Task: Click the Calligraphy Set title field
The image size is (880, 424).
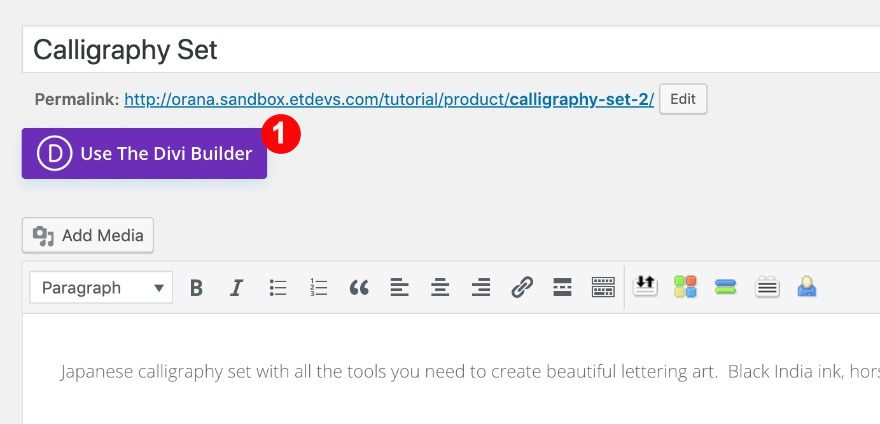Action: click(x=450, y=50)
